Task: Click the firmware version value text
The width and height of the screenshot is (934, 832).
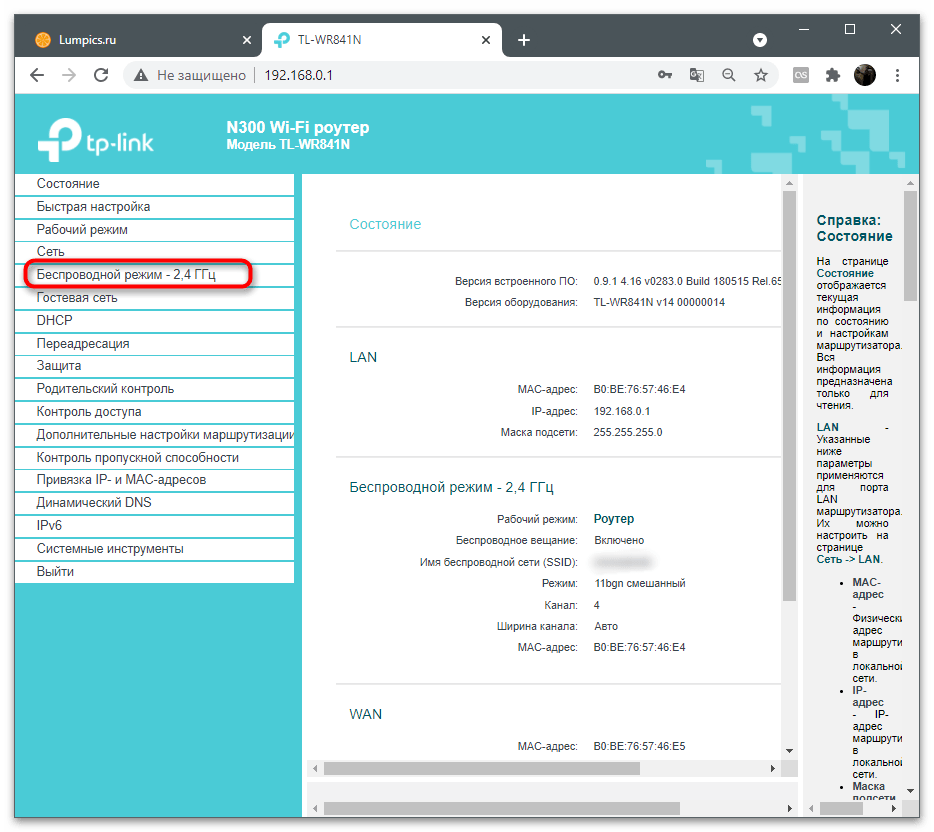Action: [687, 281]
